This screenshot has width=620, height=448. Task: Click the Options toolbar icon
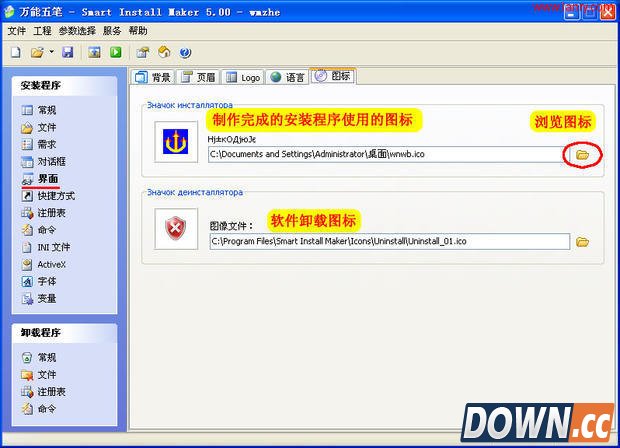(143, 52)
